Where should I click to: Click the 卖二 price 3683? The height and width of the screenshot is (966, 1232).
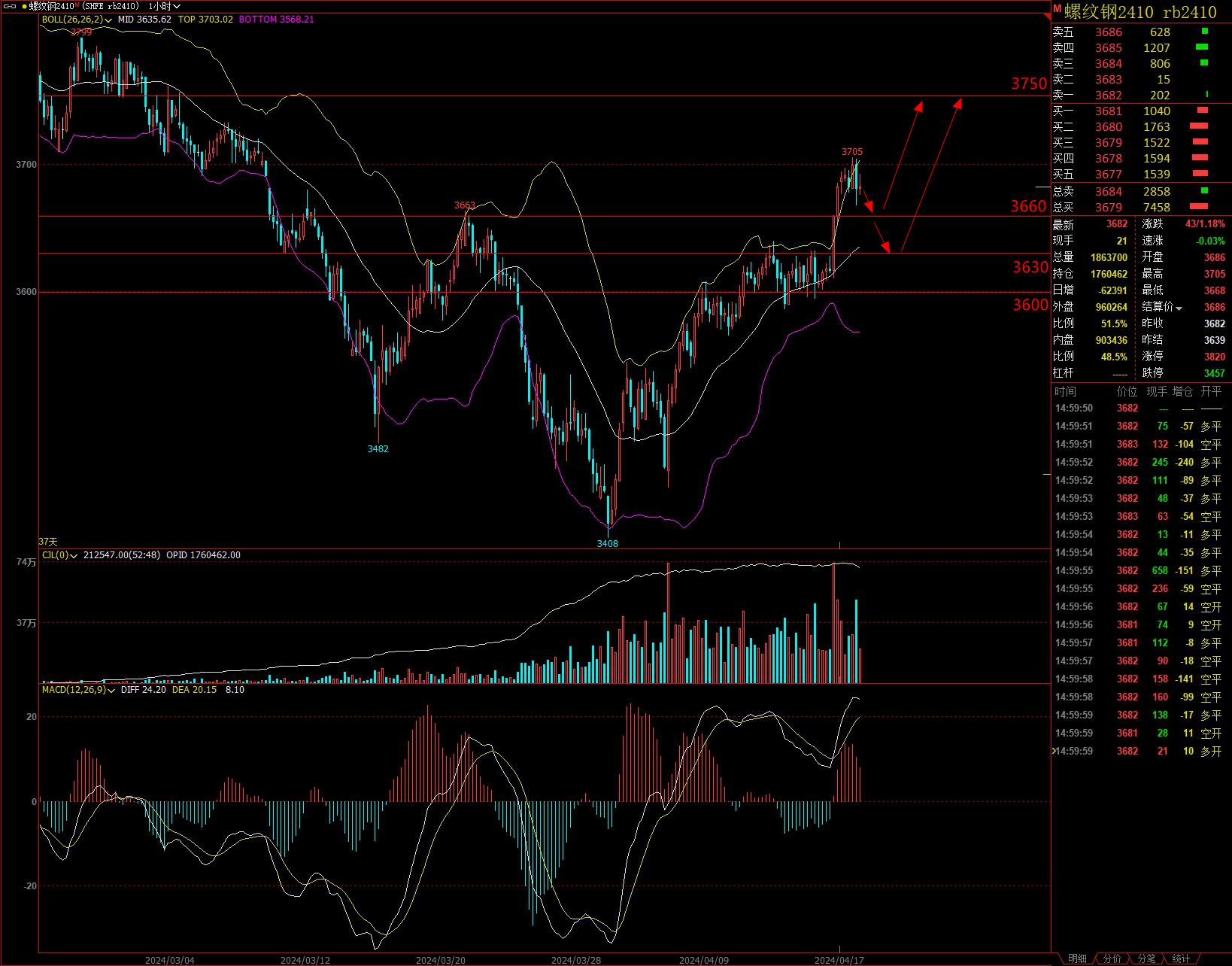(1109, 80)
